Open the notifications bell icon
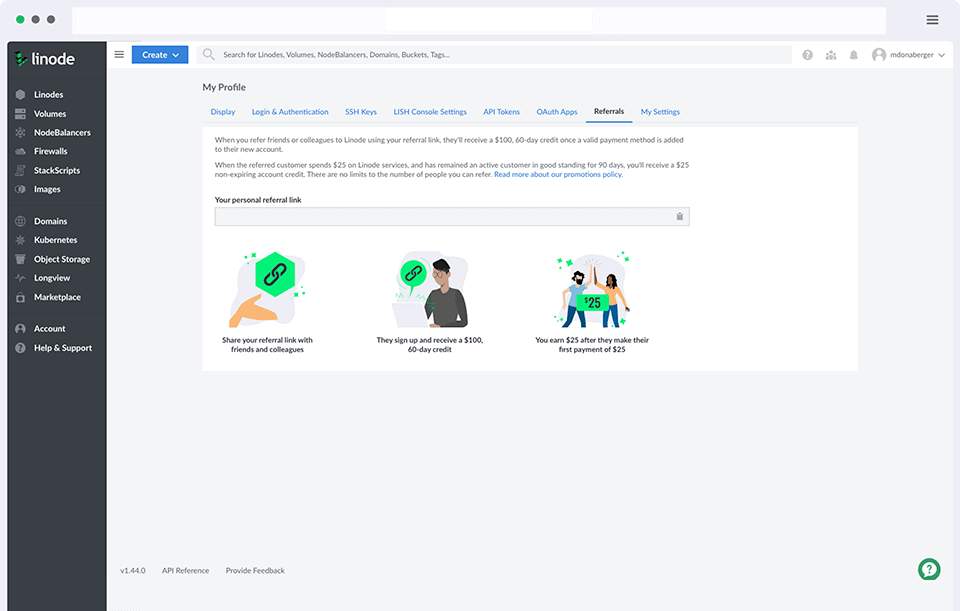The image size is (960, 611). coord(854,55)
